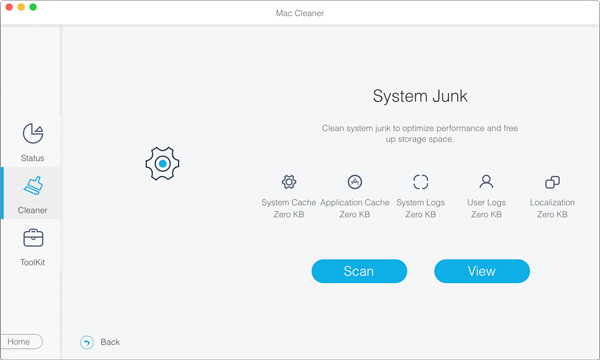600x360 pixels.
Task: Start the System Junk Scan
Action: click(x=359, y=271)
